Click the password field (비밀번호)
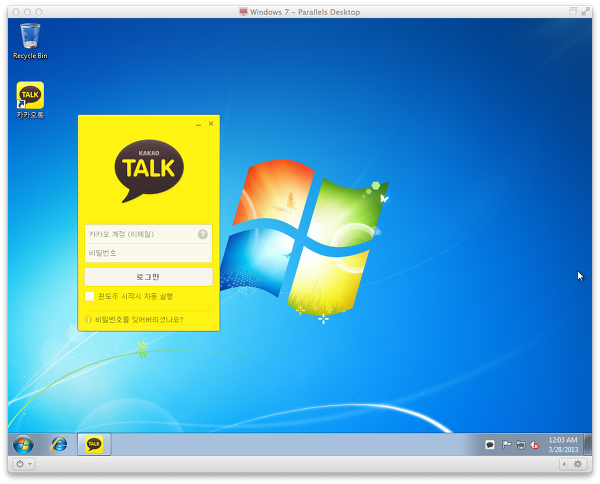Viewport: 600px width, 484px height. click(x=148, y=253)
